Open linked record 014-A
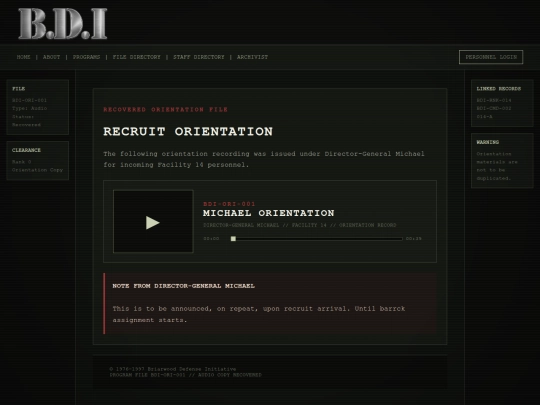Viewport: 540px width, 405px height. [484, 117]
